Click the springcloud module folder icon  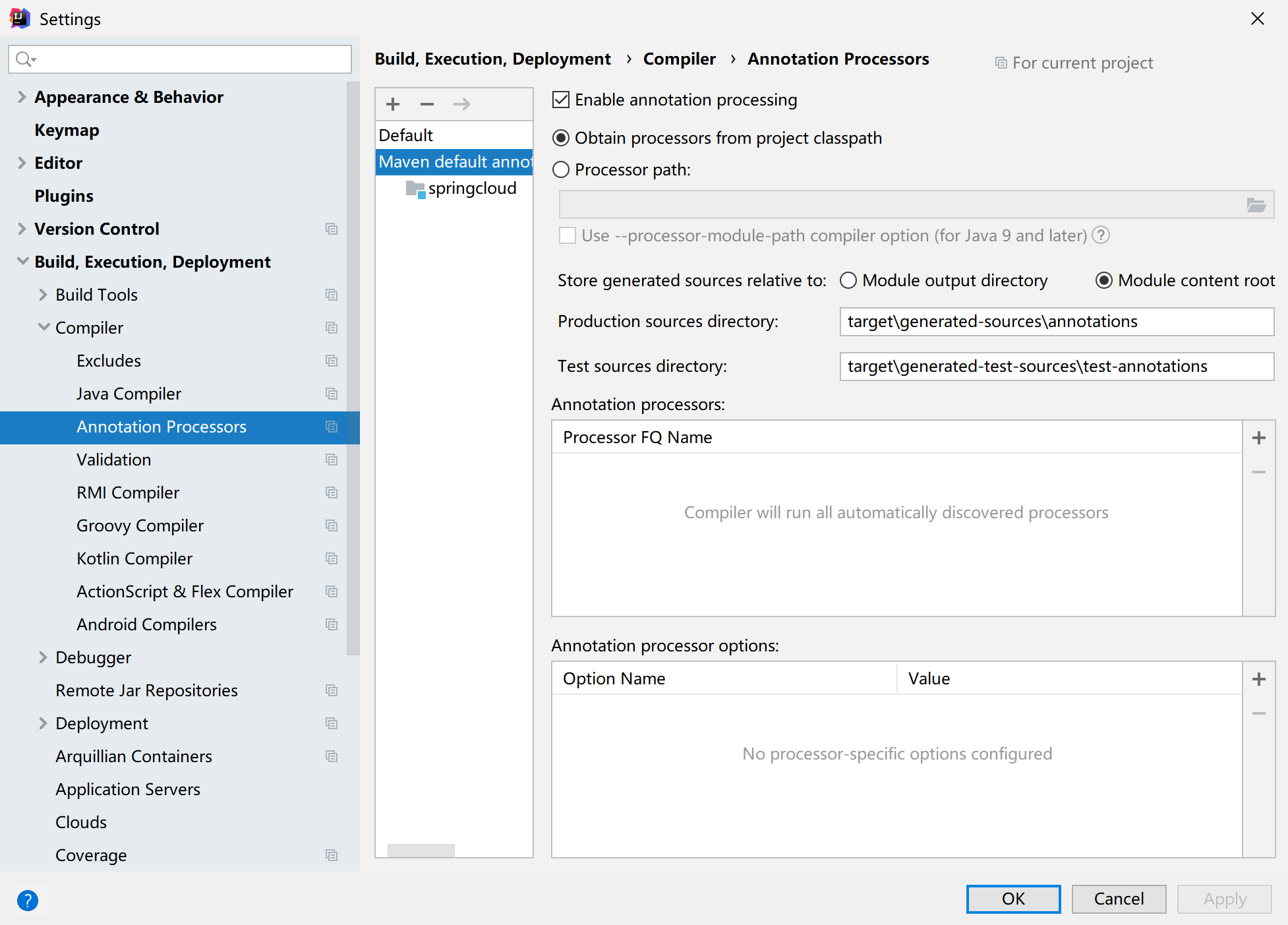click(x=415, y=189)
